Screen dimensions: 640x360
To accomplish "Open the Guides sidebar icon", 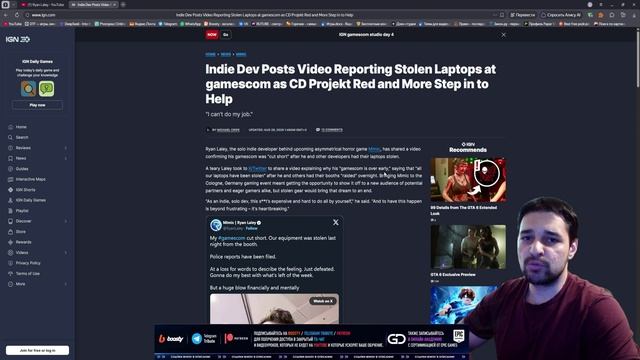I will (10, 169).
